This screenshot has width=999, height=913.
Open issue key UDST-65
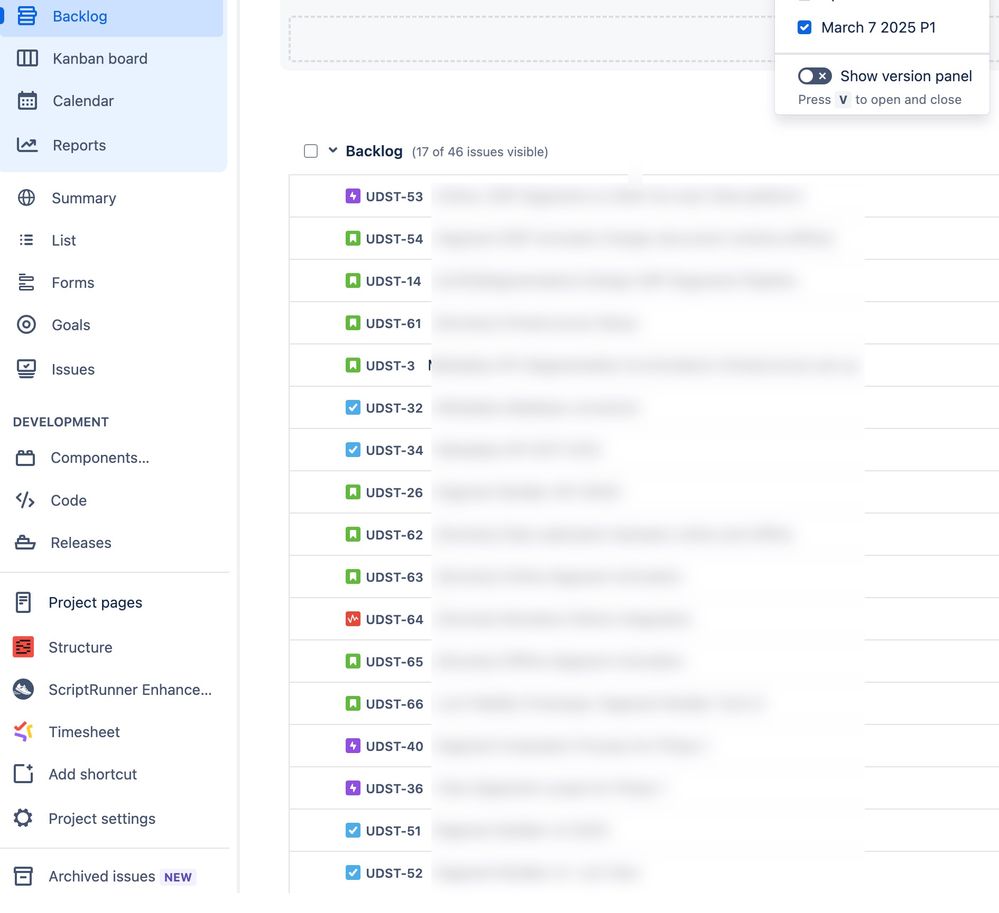pos(394,662)
